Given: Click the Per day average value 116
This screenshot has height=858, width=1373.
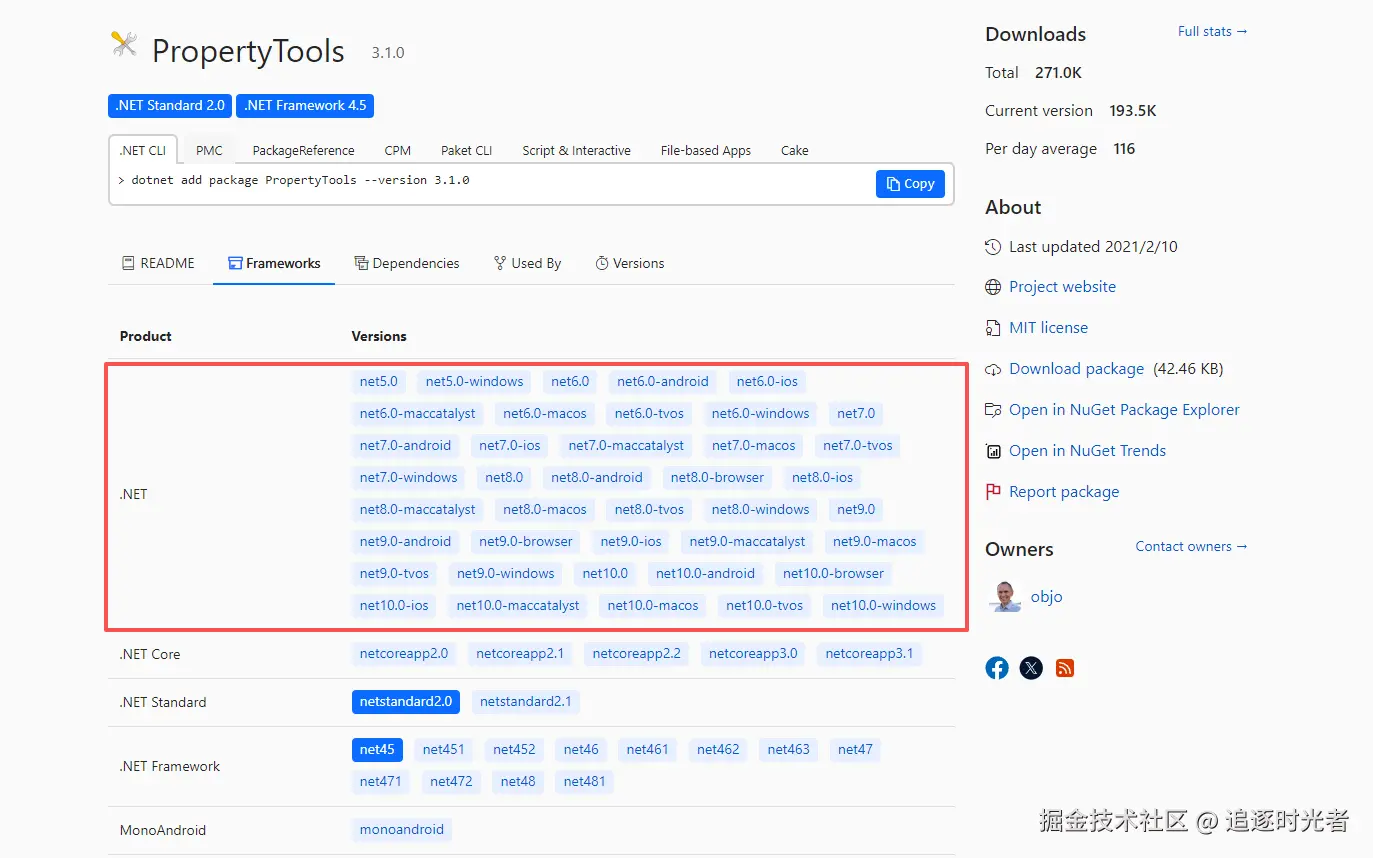Looking at the screenshot, I should coord(1124,149).
